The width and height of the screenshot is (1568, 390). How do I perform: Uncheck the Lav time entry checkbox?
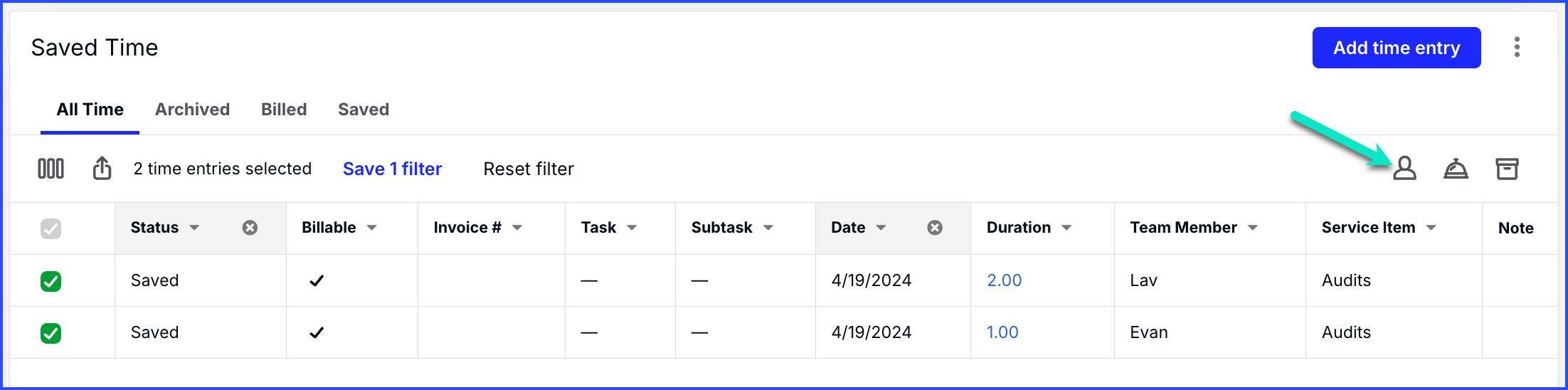51,281
